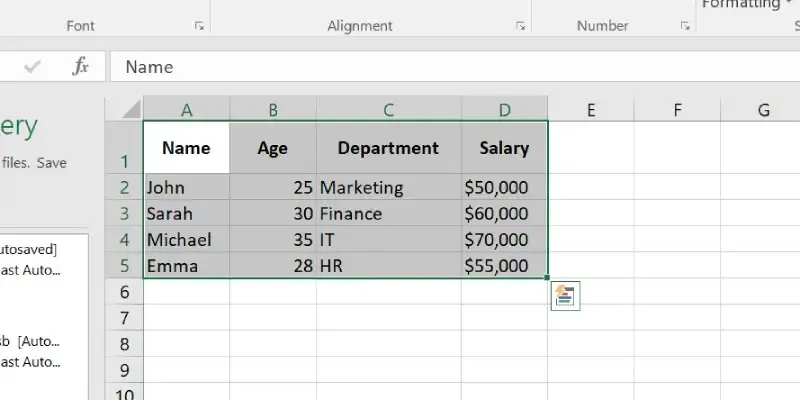
Task: Select row 2 header
Action: pyautogui.click(x=124, y=187)
